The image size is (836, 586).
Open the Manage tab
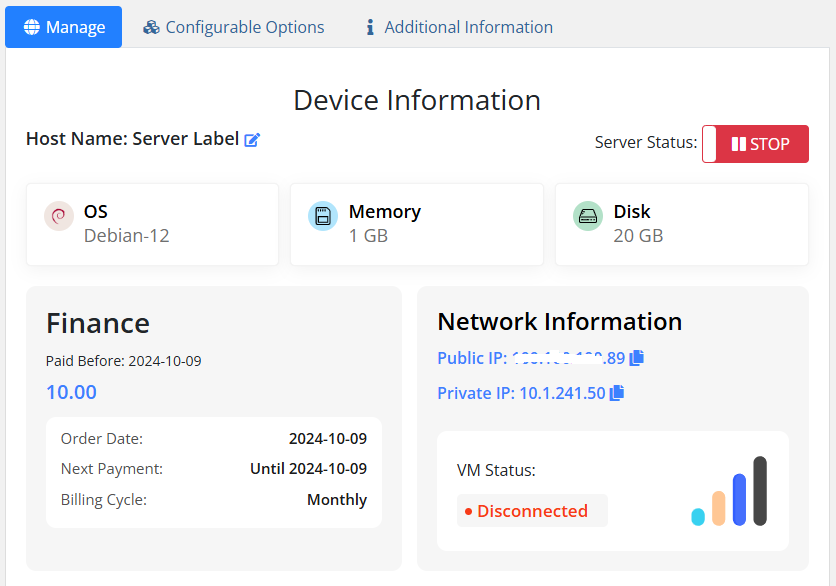click(x=64, y=27)
